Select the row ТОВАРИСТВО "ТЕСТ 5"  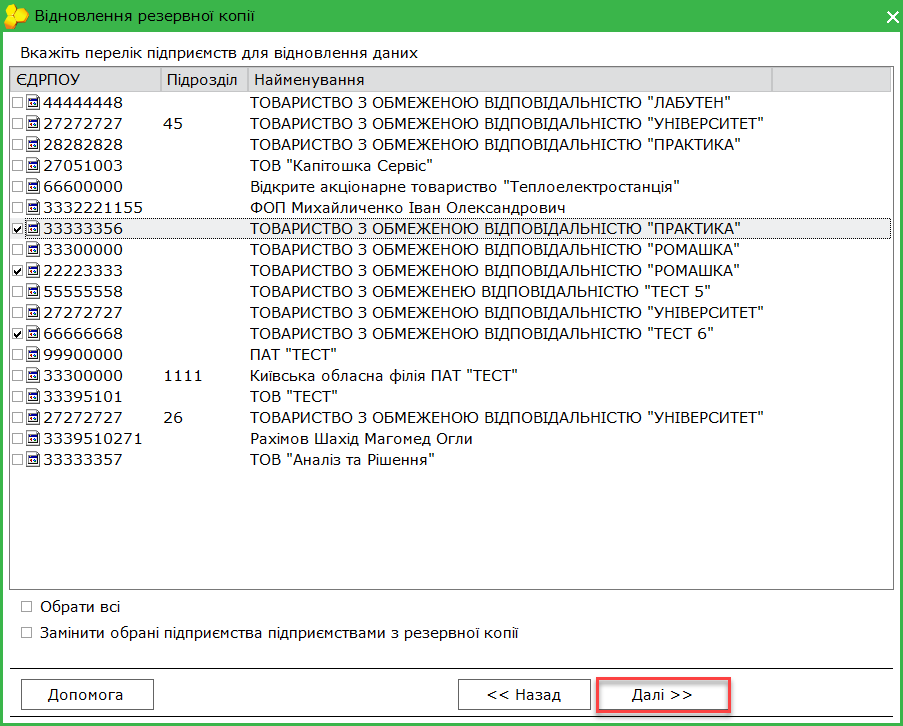coord(450,292)
